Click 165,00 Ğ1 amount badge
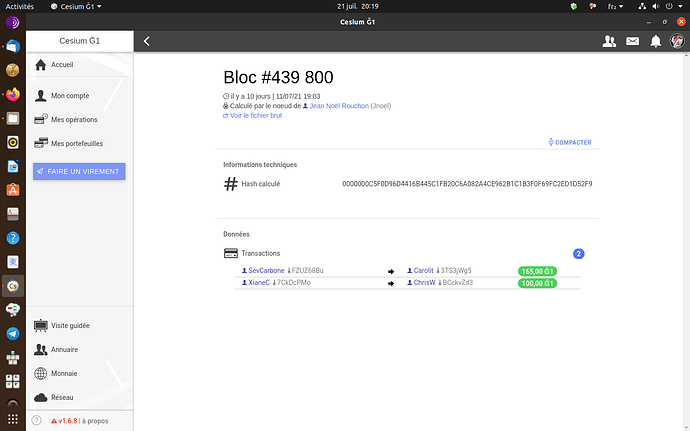 537,271
